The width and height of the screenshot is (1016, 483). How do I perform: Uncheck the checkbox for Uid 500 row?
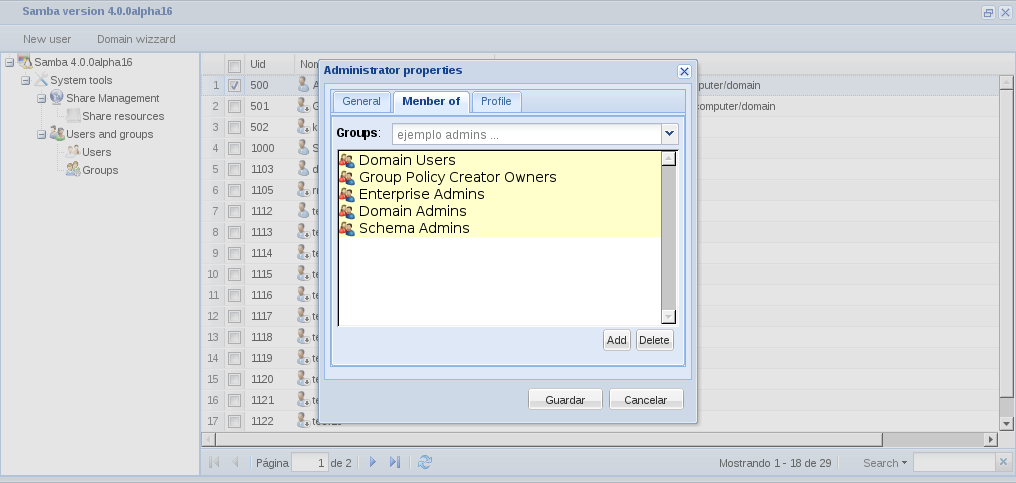point(234,86)
